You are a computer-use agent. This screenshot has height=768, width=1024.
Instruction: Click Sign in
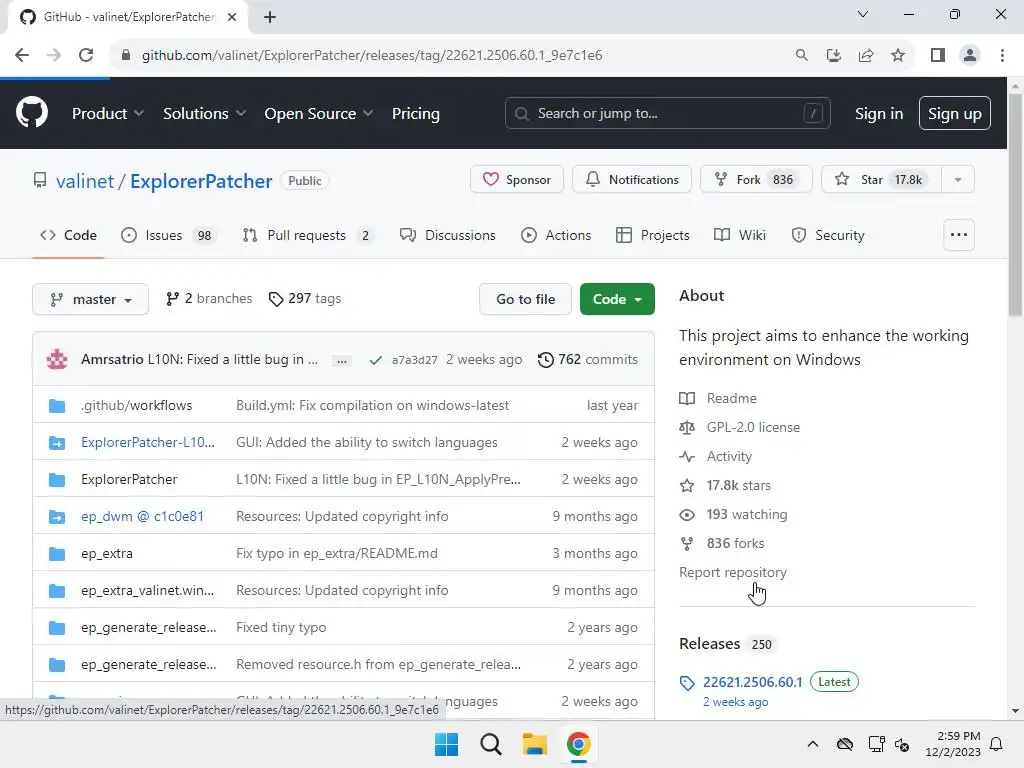point(878,114)
